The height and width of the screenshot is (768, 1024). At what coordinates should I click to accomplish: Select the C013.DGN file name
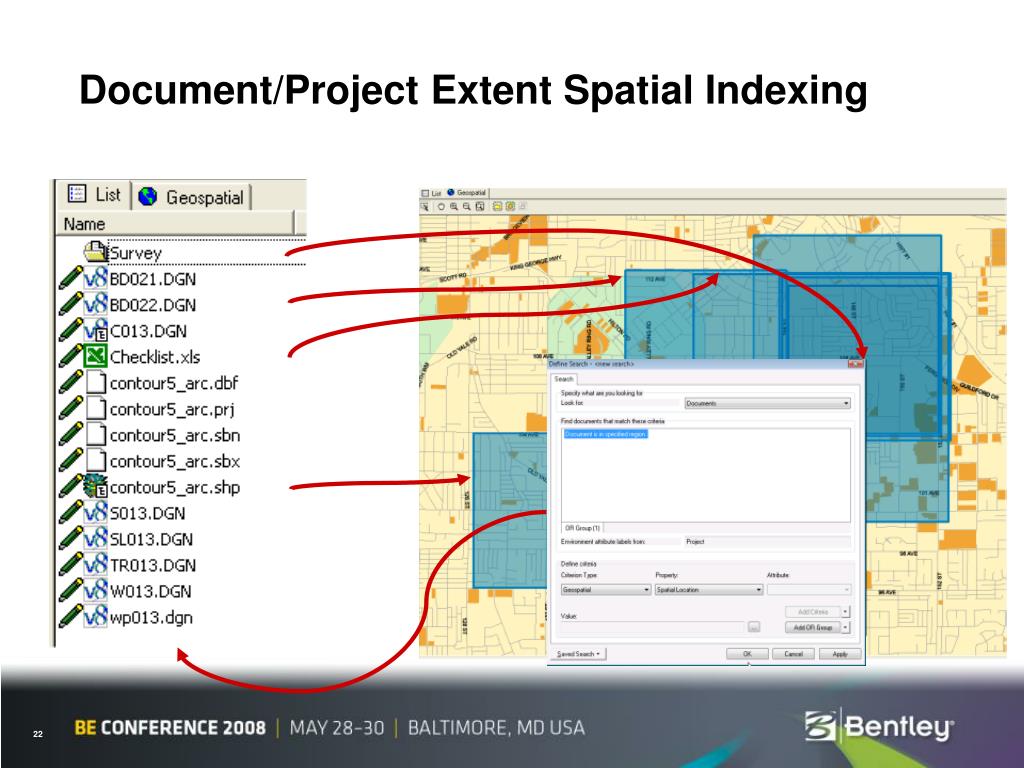(x=148, y=331)
